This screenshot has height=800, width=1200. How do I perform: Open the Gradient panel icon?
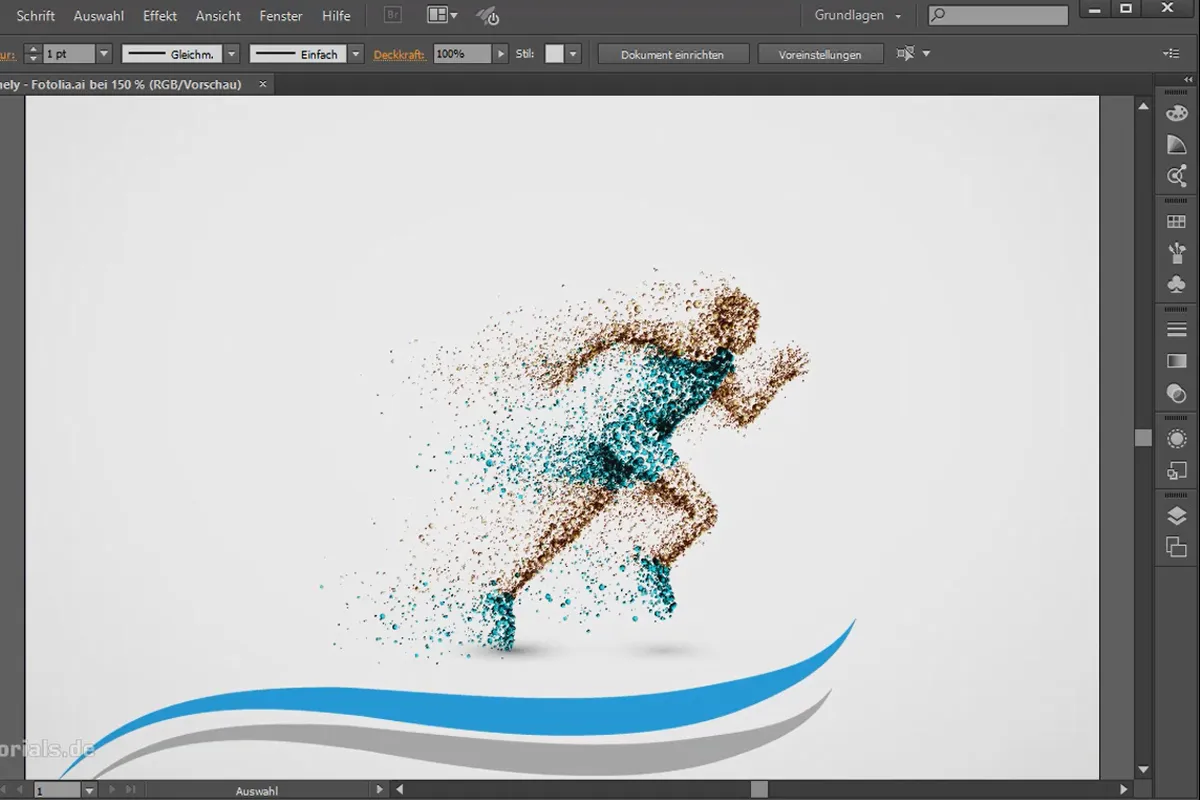click(1177, 361)
